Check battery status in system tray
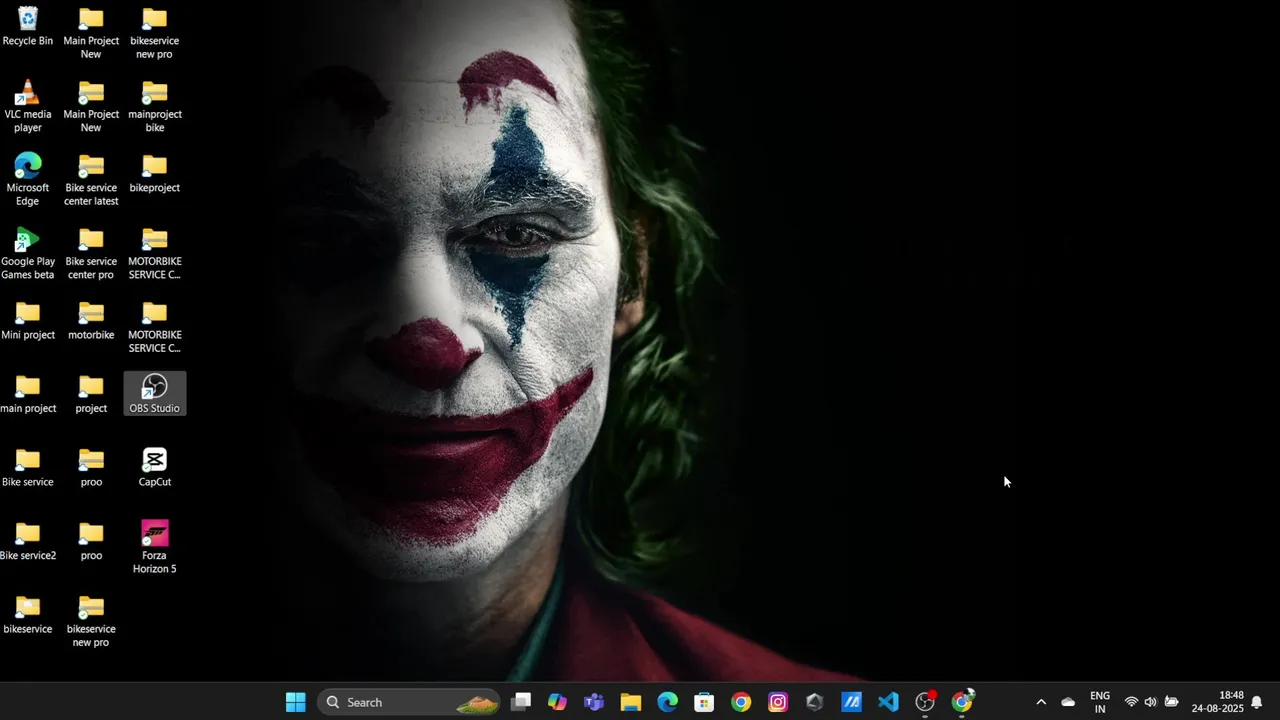This screenshot has width=1280, height=720. tap(1171, 702)
